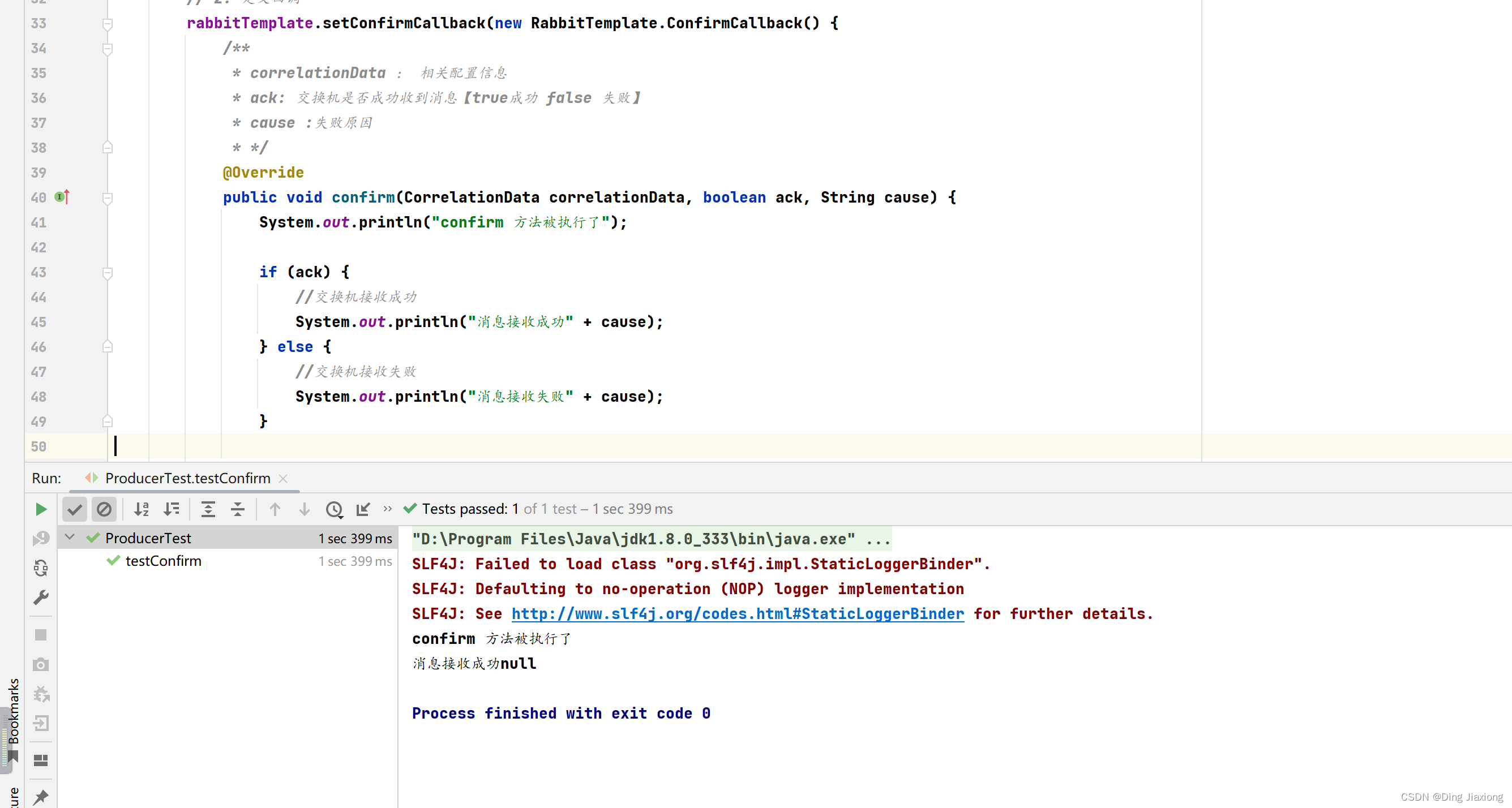Go to next failed test arrow

point(304,509)
